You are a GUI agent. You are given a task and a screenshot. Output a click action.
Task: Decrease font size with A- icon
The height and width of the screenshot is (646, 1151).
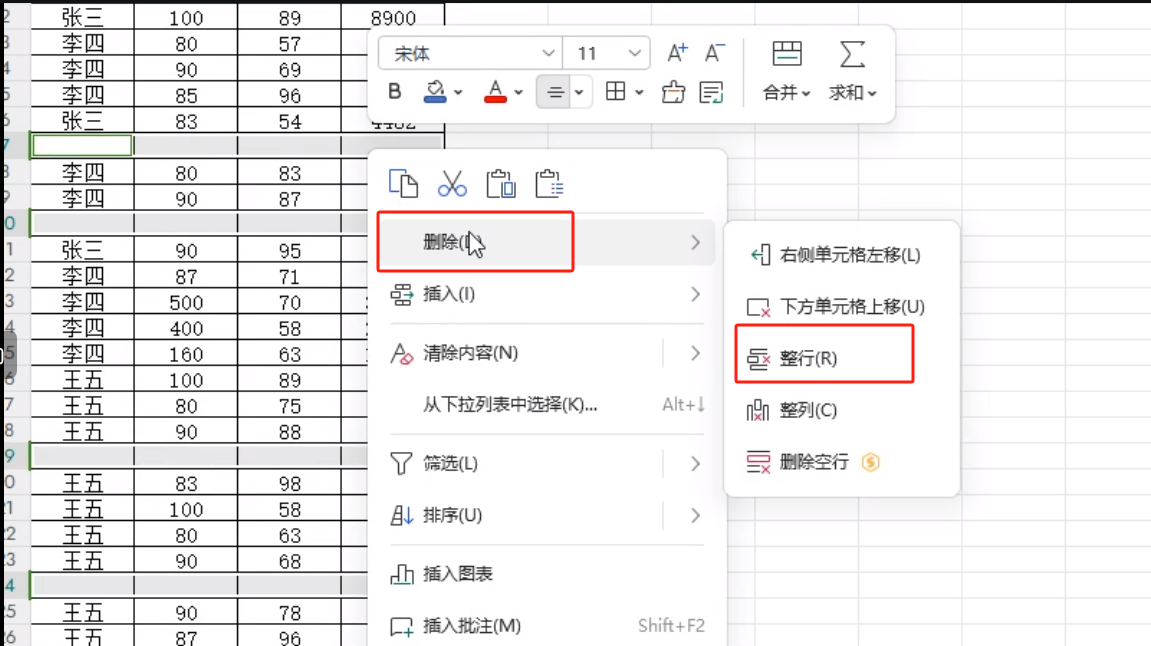(x=714, y=53)
